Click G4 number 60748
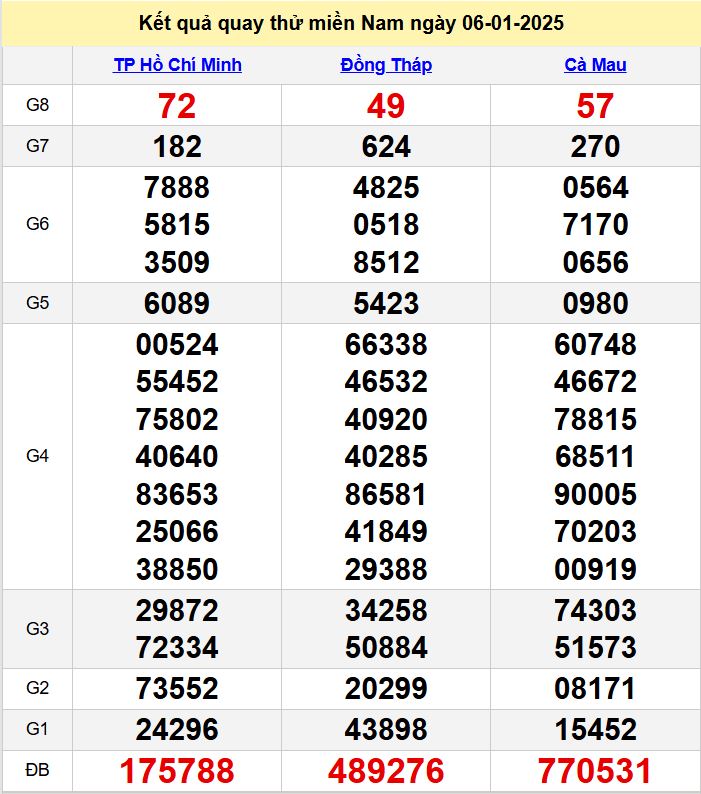 pos(595,344)
